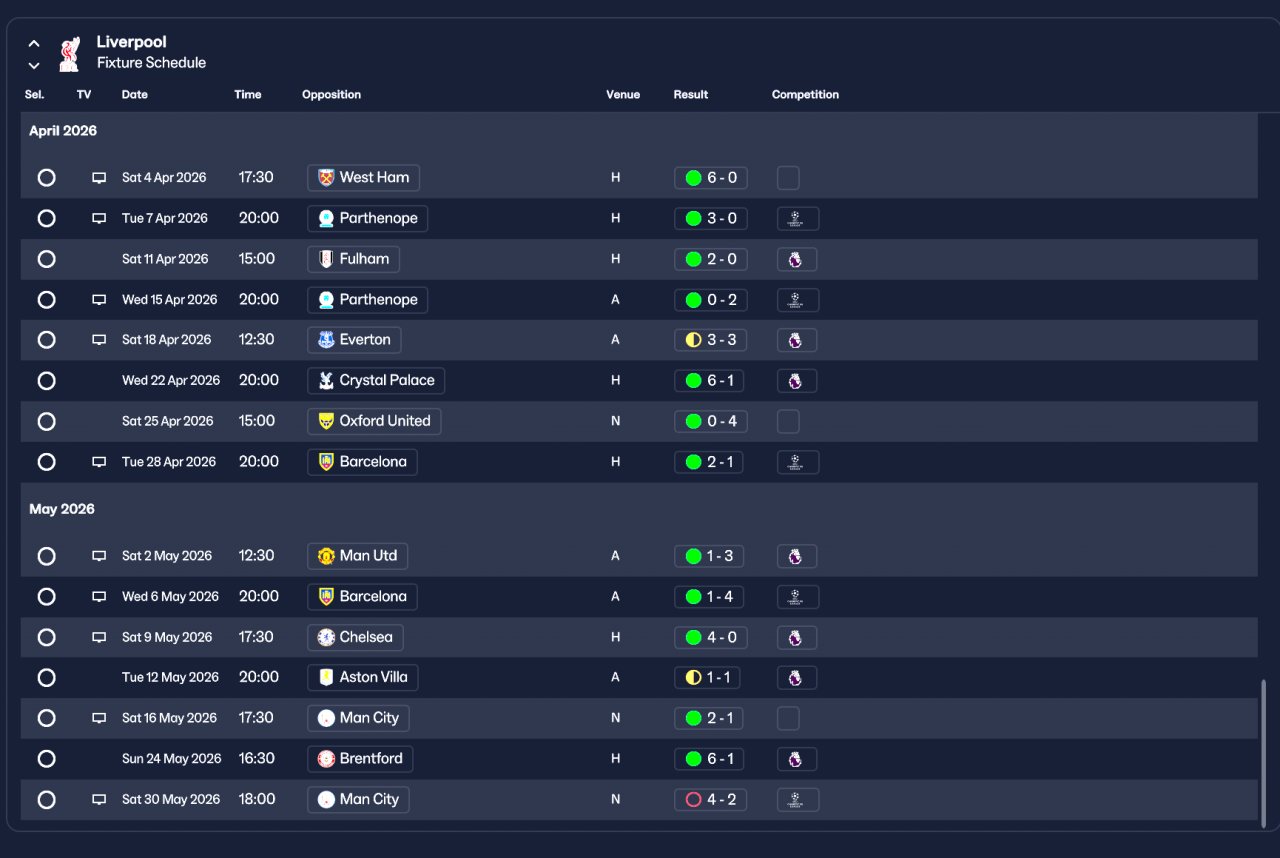Click TV icon on Chelsea fixture row
This screenshot has height=858, width=1280.
click(99, 637)
